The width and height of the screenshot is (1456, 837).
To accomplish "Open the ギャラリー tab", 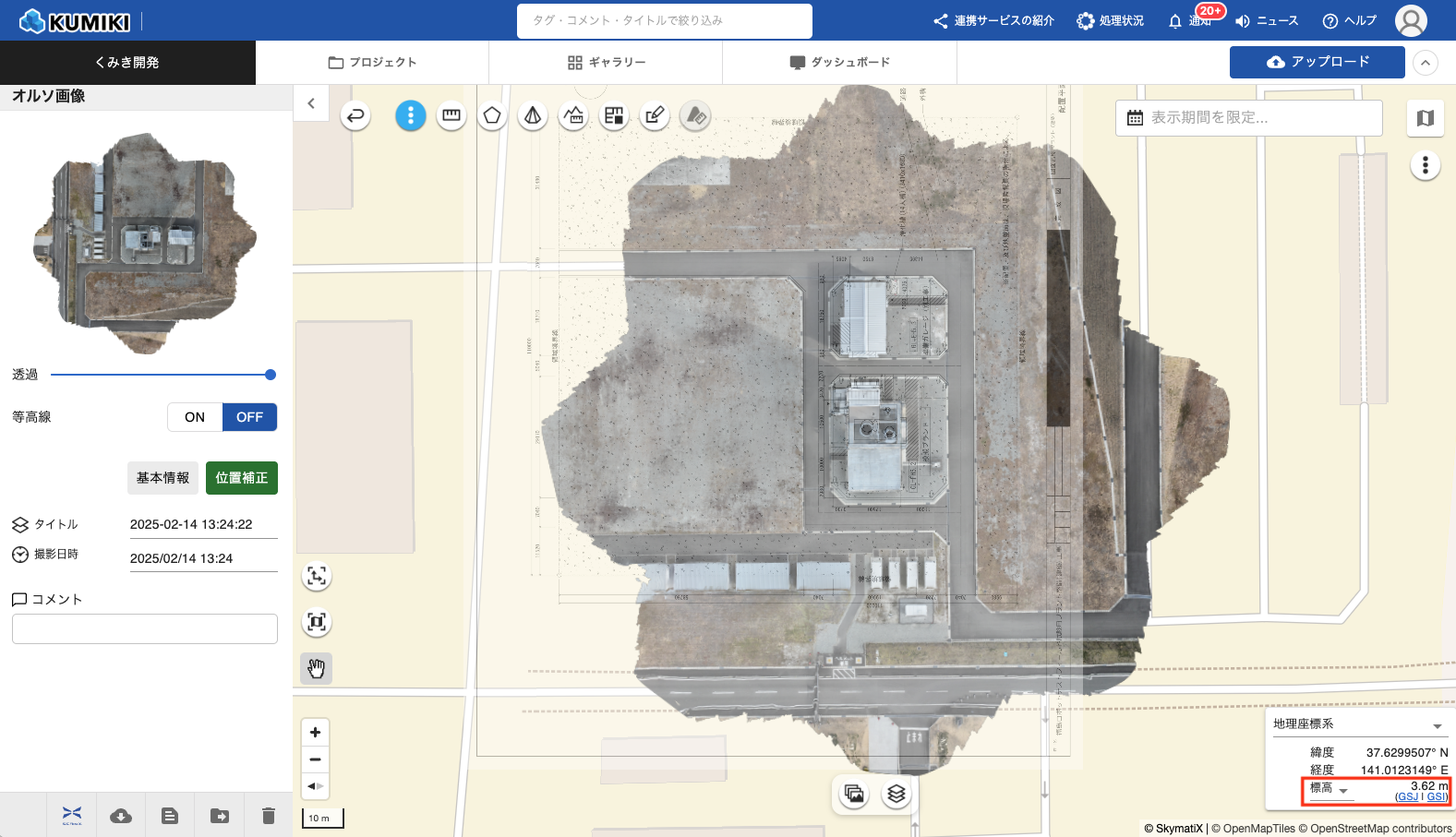I will coord(606,63).
